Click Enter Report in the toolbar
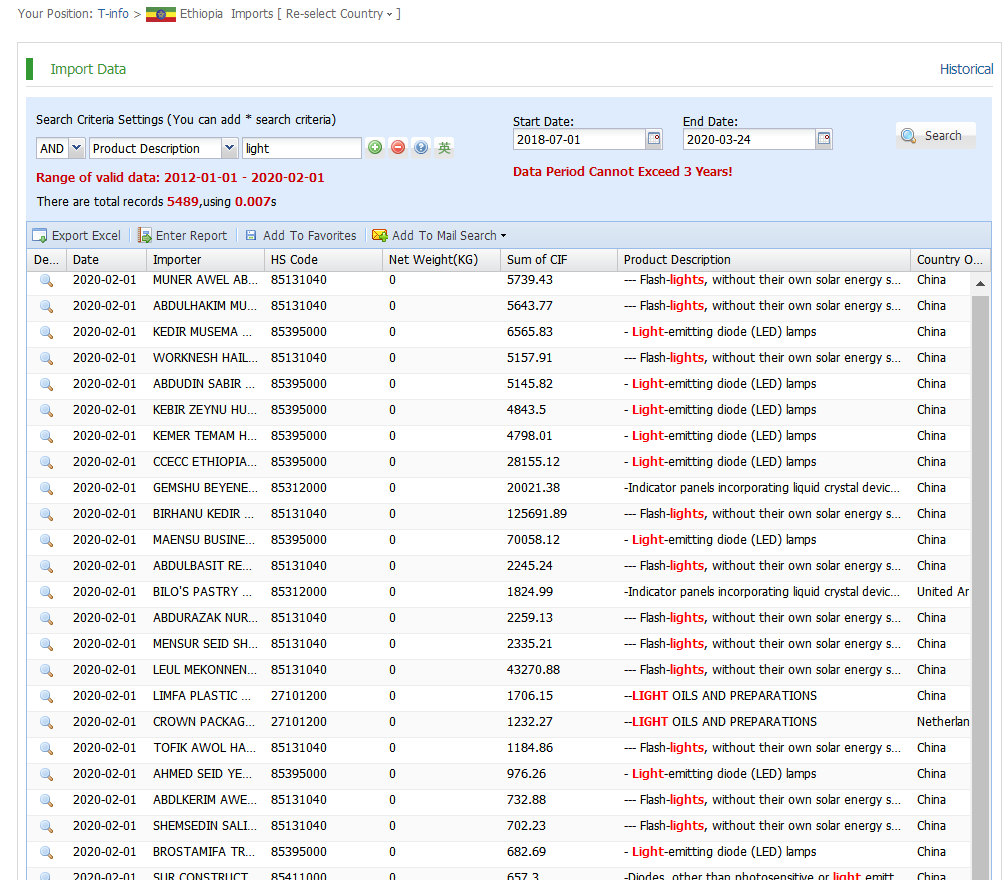 tap(182, 236)
